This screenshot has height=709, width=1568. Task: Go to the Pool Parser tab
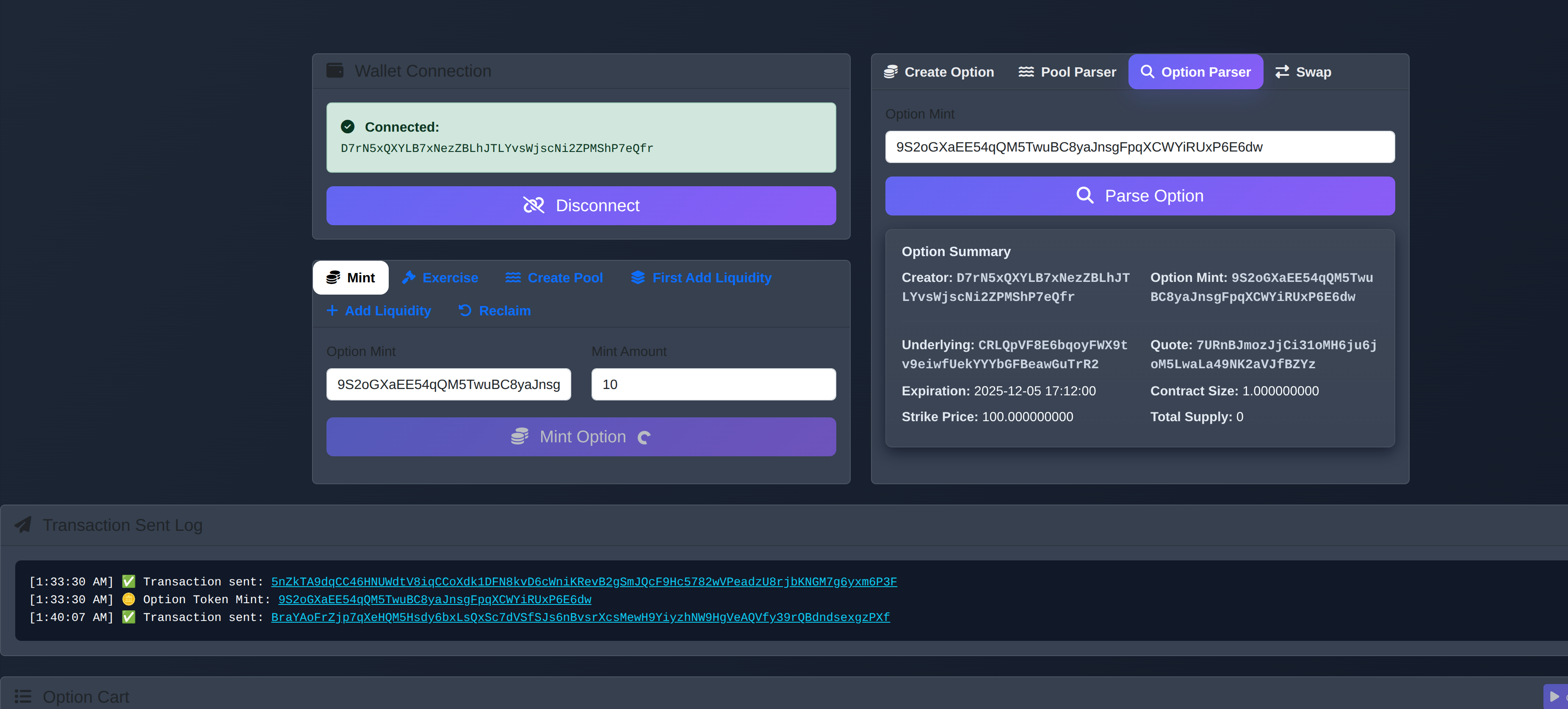(x=1067, y=72)
